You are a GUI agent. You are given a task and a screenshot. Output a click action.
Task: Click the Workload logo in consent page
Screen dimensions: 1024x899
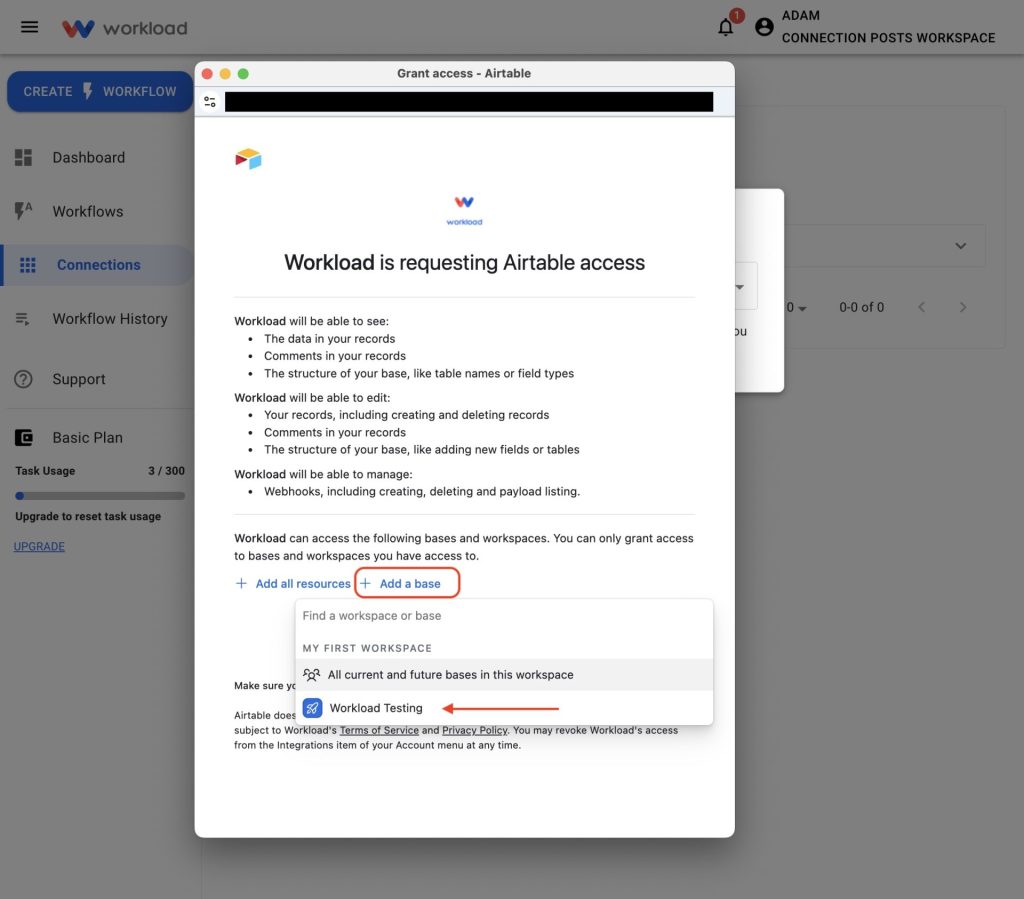pyautogui.click(x=464, y=210)
